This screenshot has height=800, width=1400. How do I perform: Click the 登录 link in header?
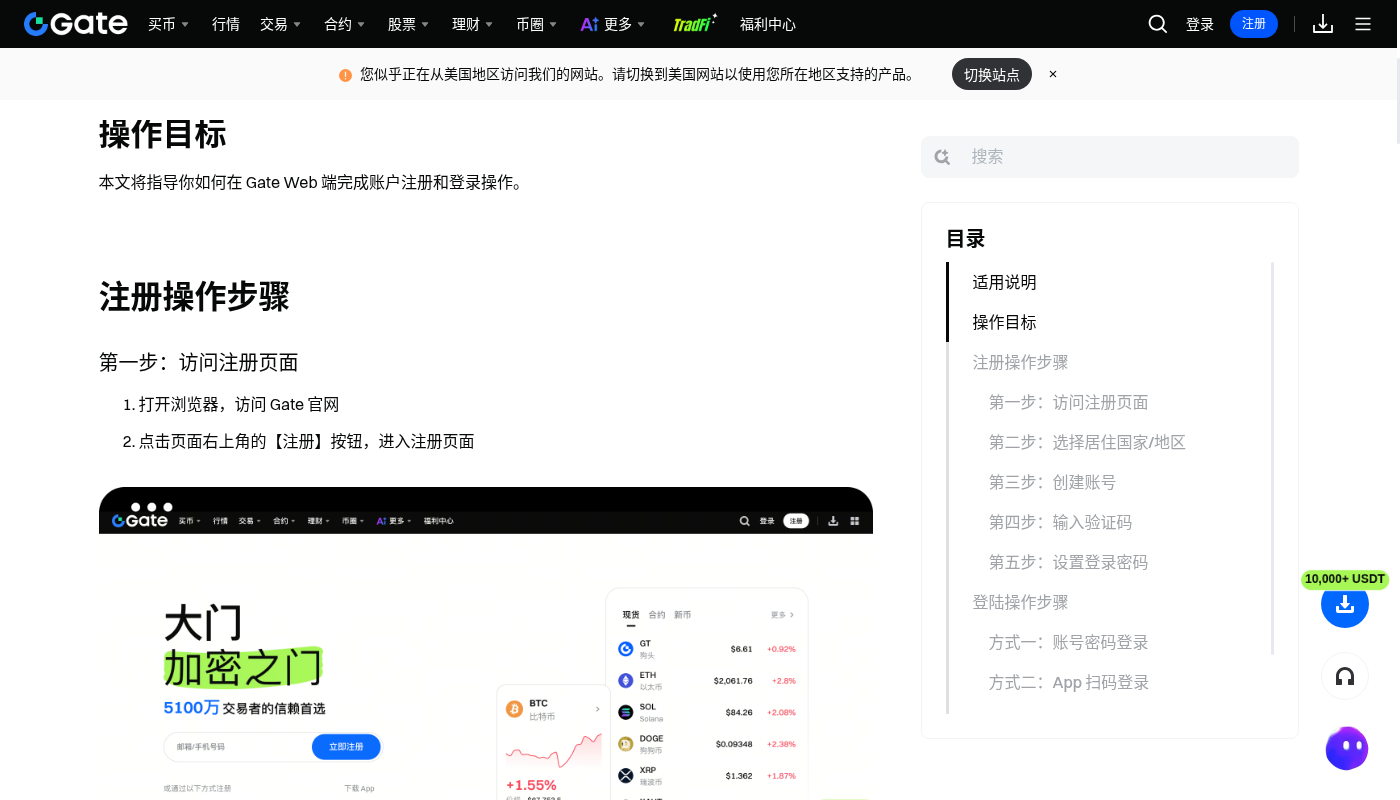coord(1200,24)
